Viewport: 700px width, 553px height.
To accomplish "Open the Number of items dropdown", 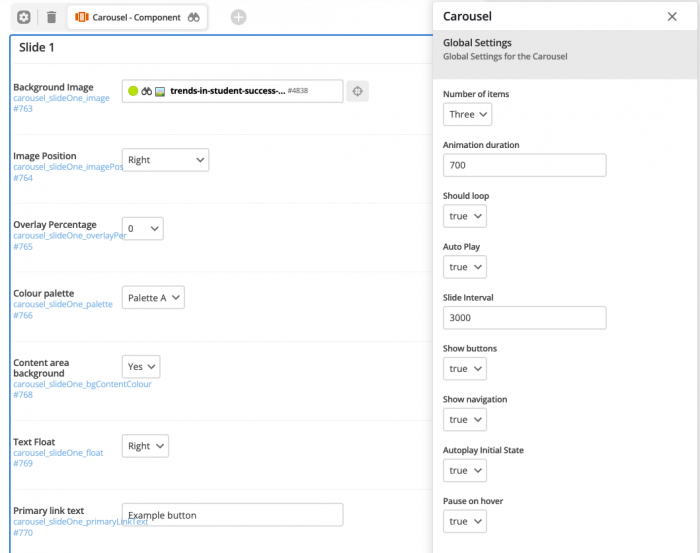I will click(467, 114).
